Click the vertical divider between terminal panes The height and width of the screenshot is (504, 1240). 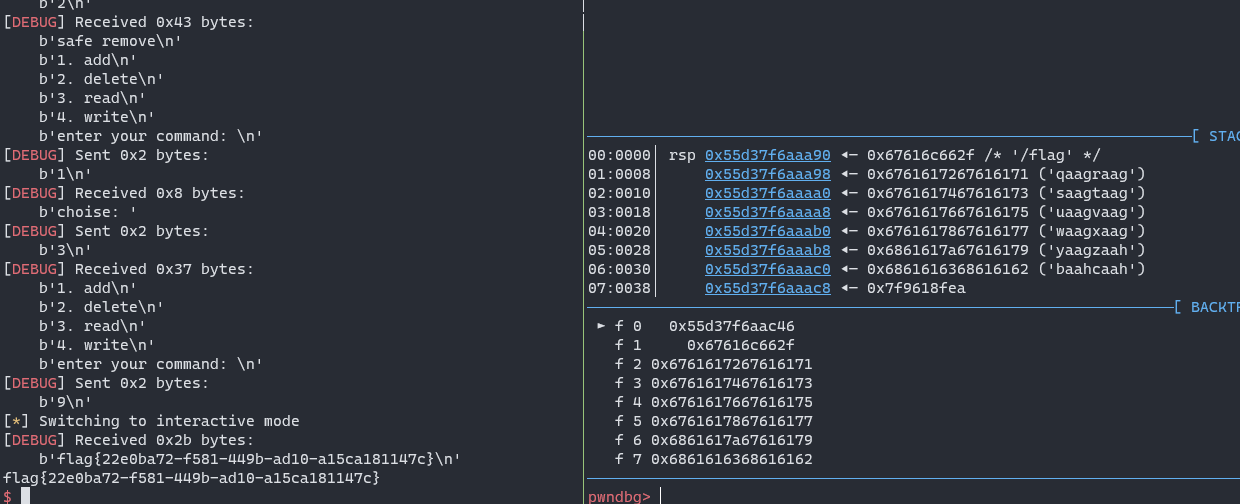click(x=583, y=250)
